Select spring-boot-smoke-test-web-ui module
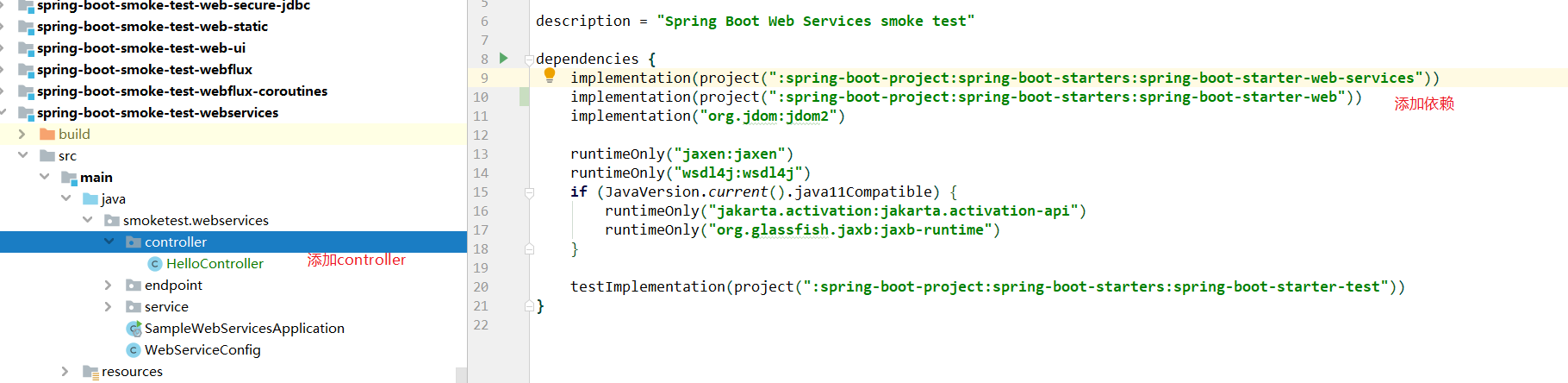 click(x=141, y=47)
